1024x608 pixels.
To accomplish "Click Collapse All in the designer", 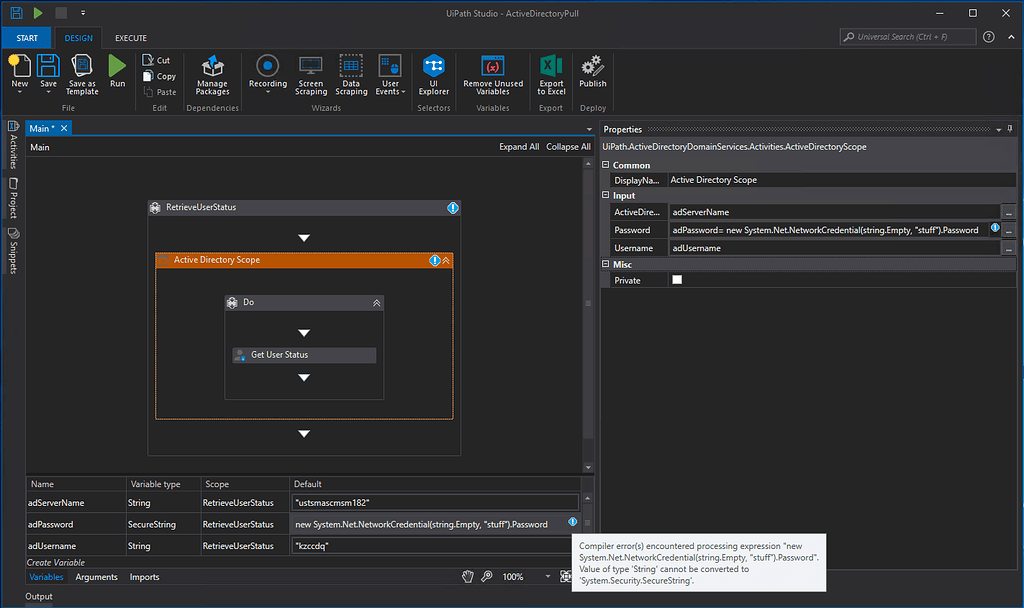I will [x=568, y=147].
